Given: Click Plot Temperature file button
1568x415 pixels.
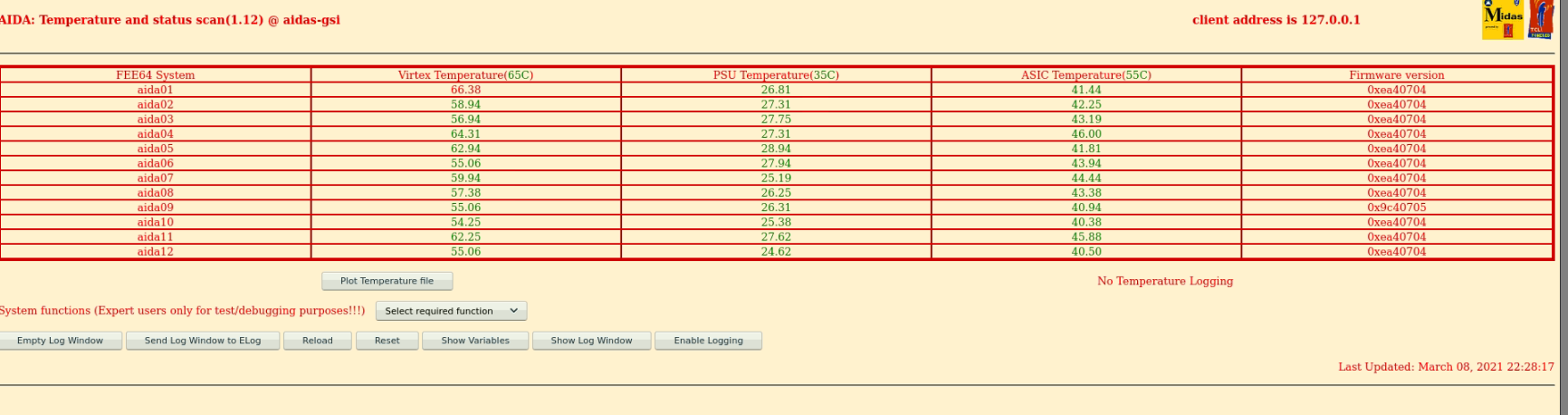Looking at the screenshot, I should [387, 281].
